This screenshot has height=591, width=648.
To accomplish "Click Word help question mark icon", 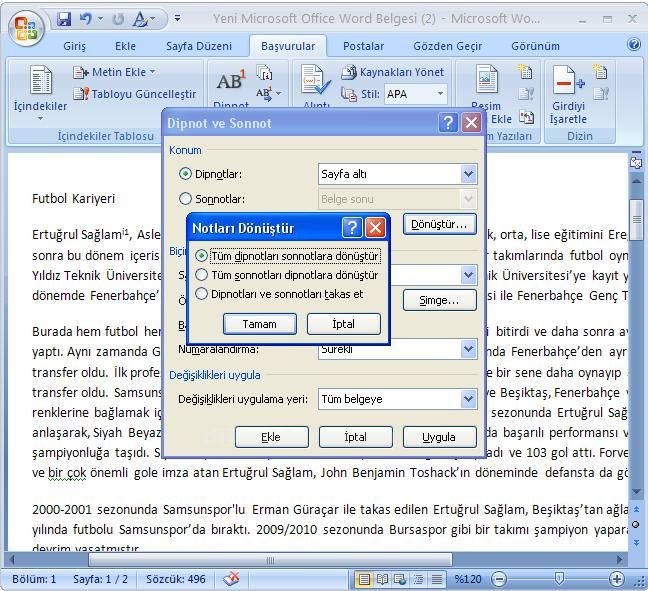I will click(634, 44).
